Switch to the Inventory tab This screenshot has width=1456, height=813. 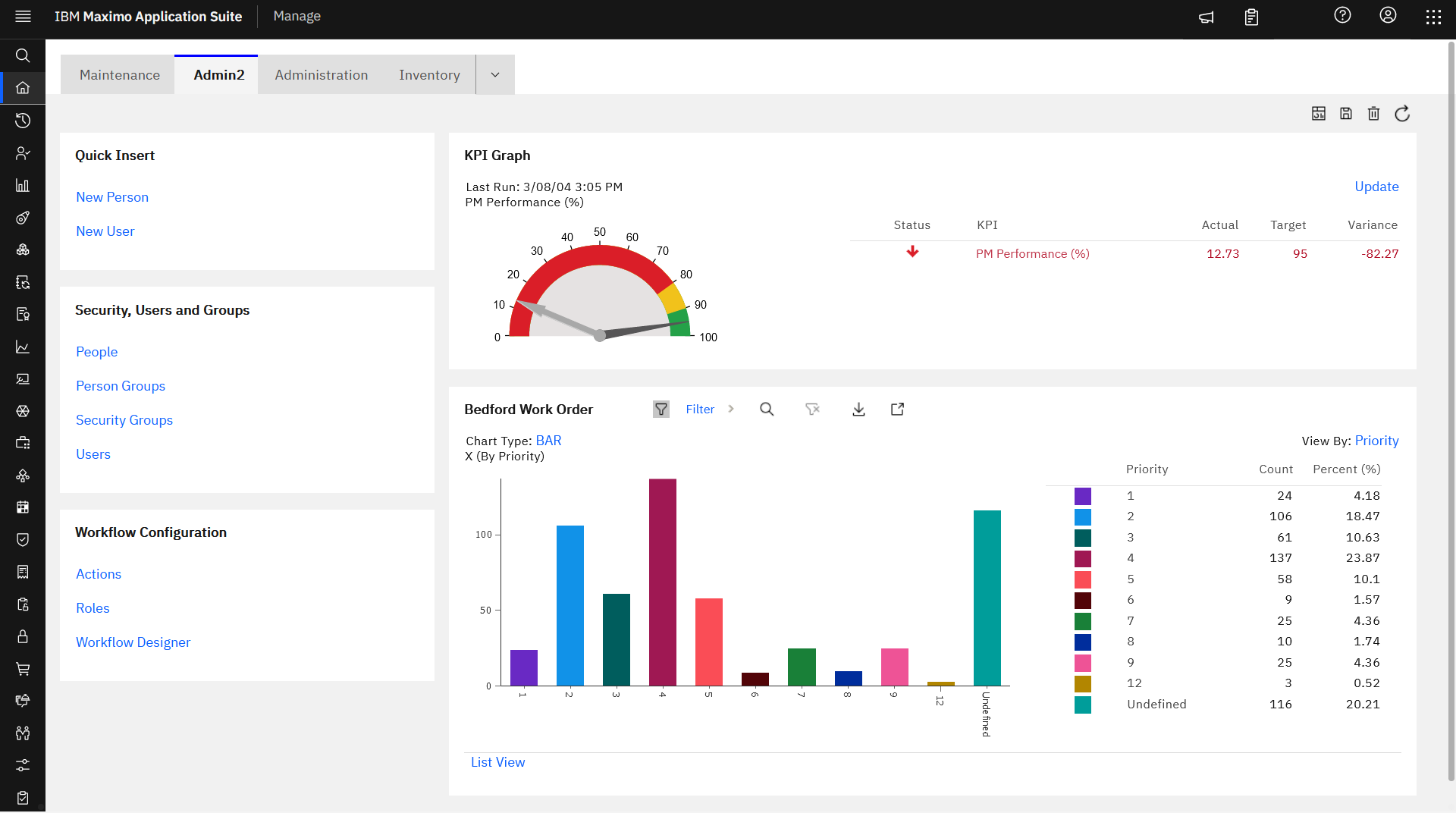click(x=429, y=74)
